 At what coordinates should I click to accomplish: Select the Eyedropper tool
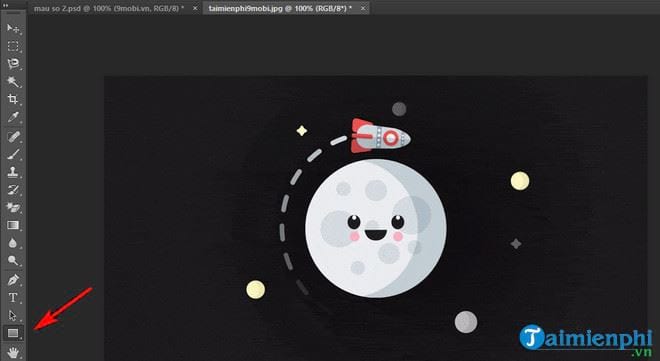point(13,117)
